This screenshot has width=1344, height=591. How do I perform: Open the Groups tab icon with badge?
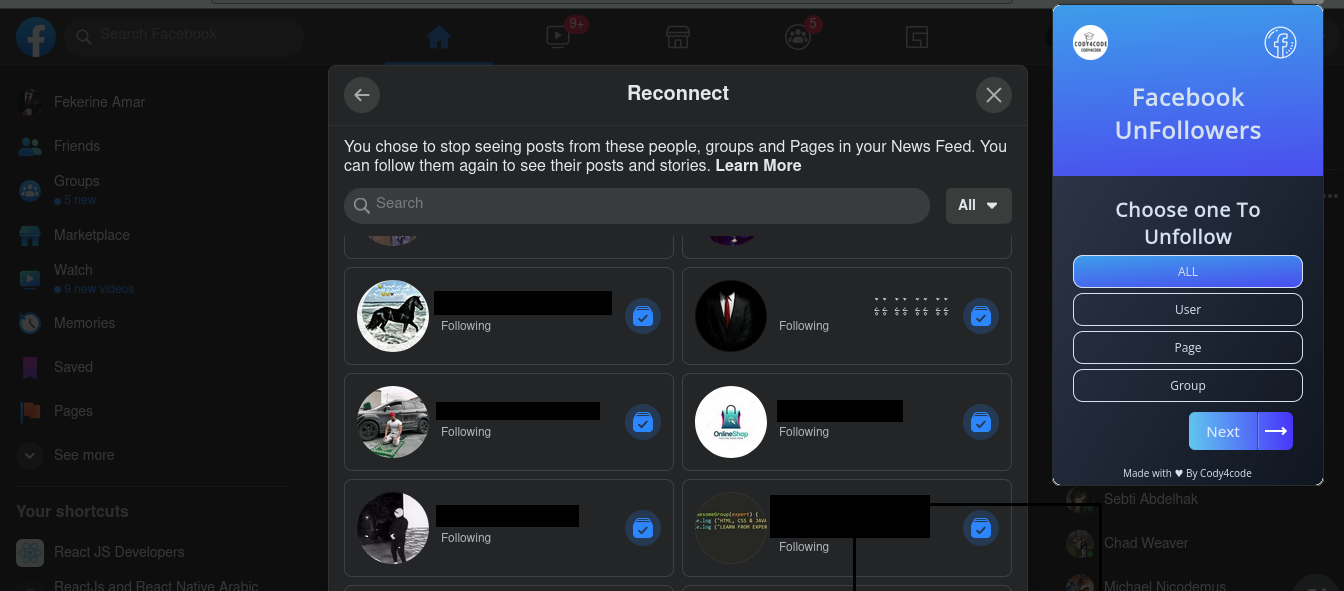(798, 37)
